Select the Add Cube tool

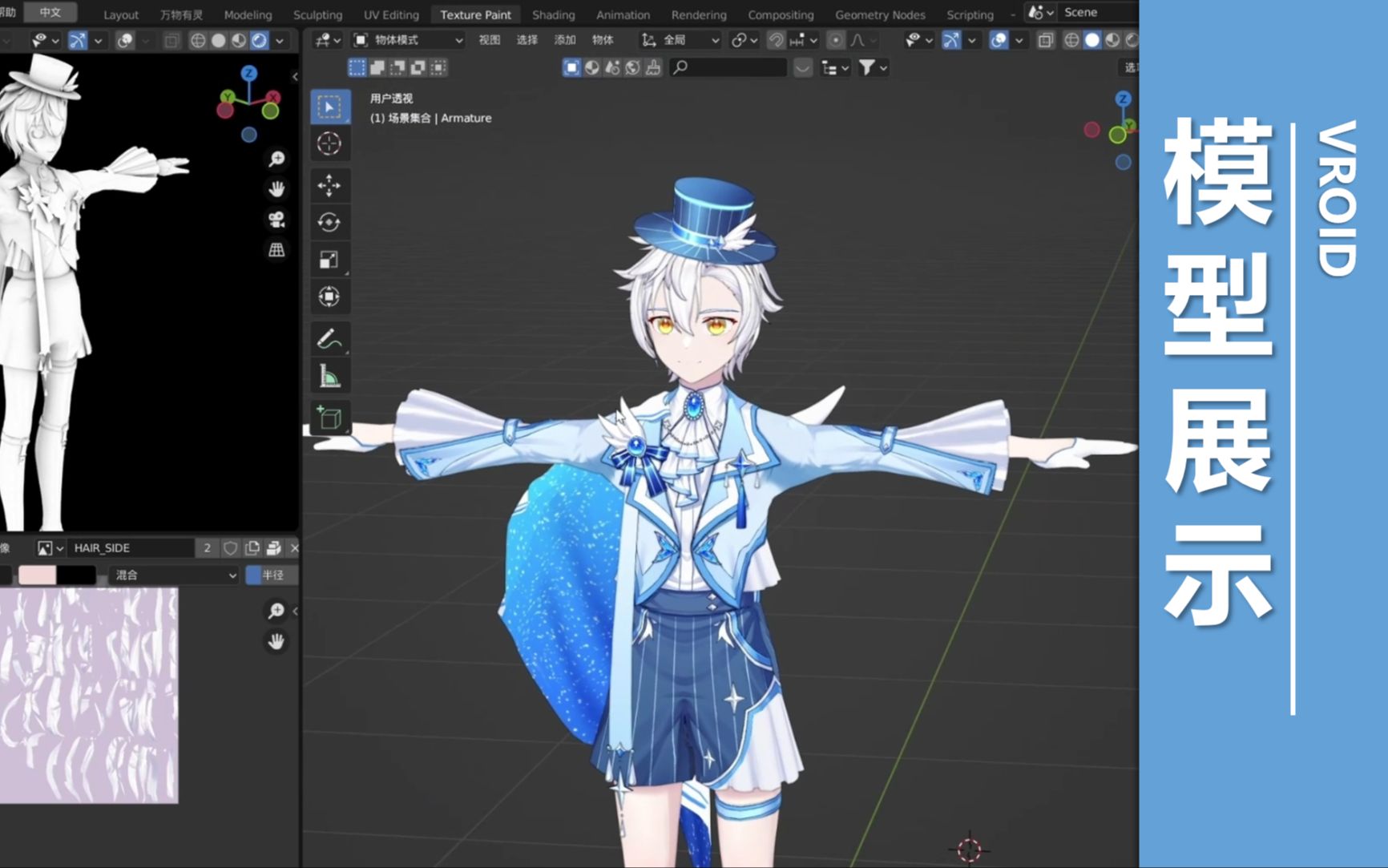329,418
